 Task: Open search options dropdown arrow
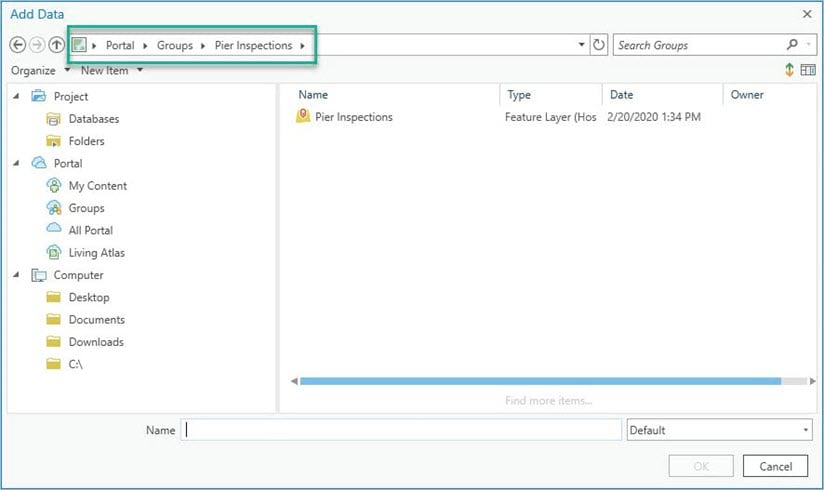[808, 45]
